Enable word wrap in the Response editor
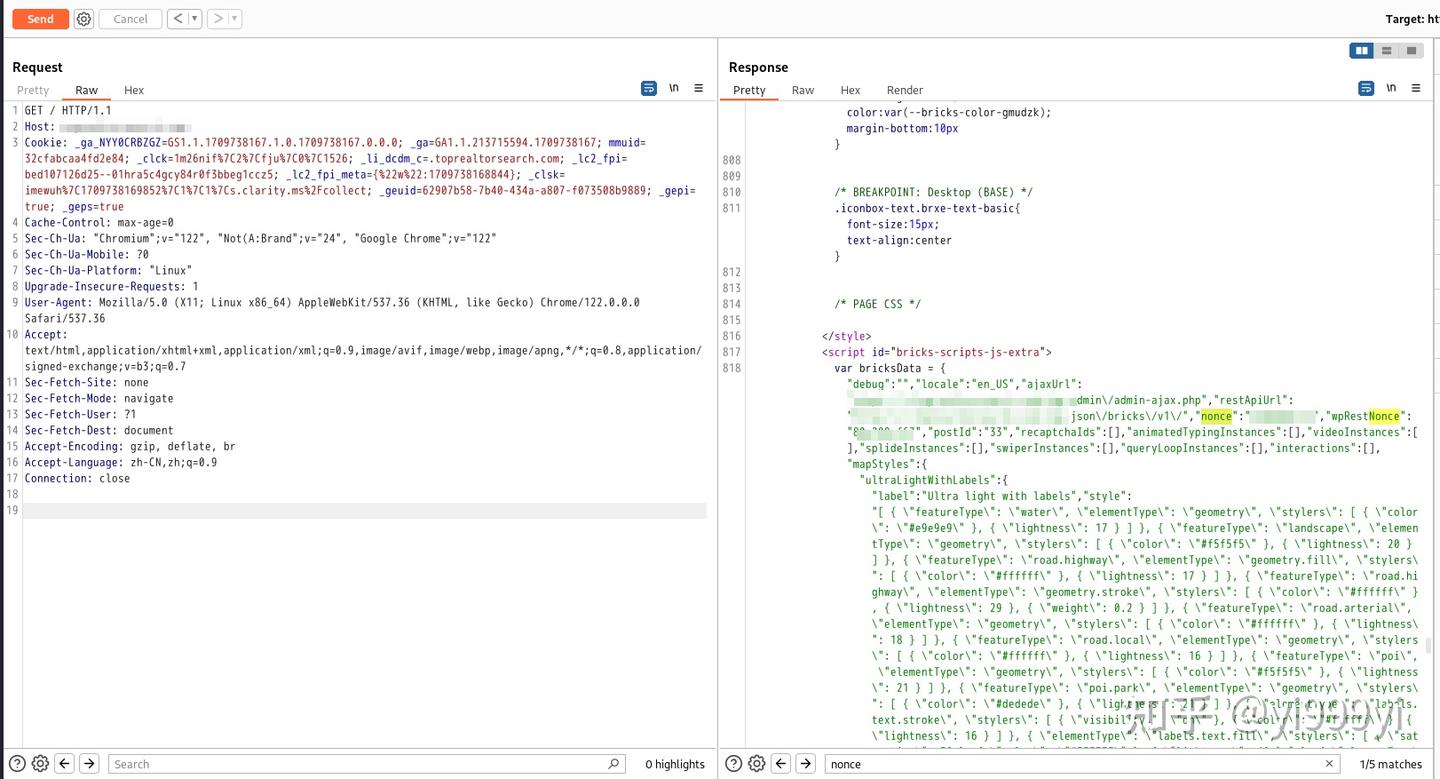The height and width of the screenshot is (779, 1440). [x=1366, y=87]
